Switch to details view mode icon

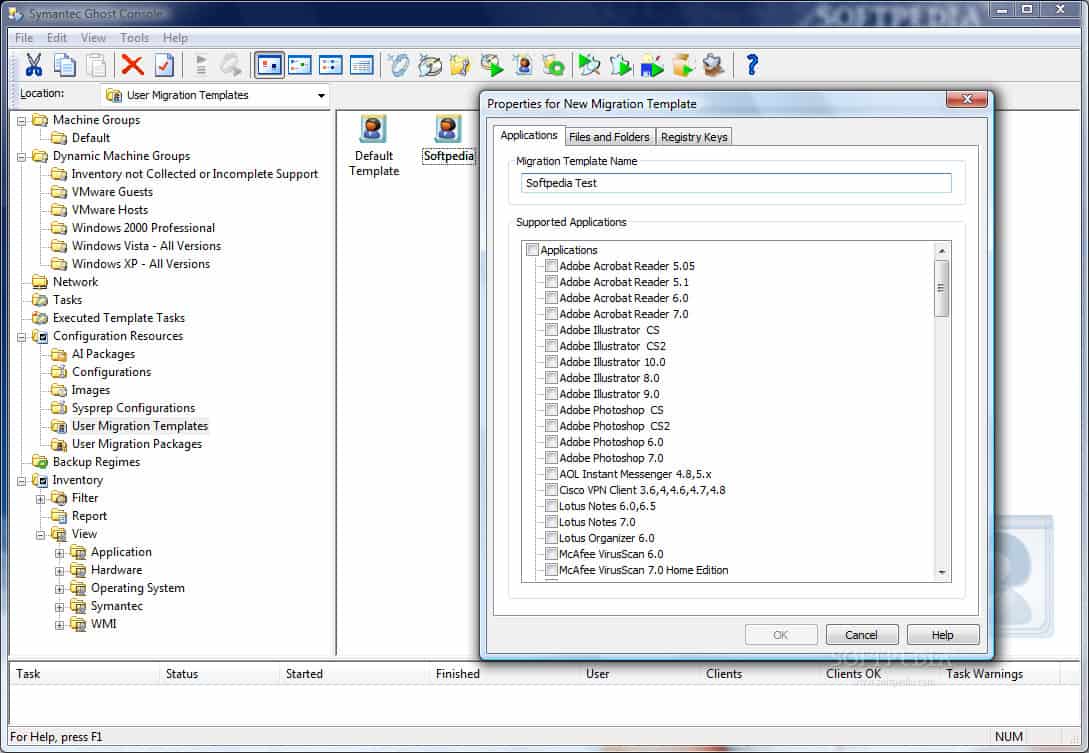tap(361, 65)
